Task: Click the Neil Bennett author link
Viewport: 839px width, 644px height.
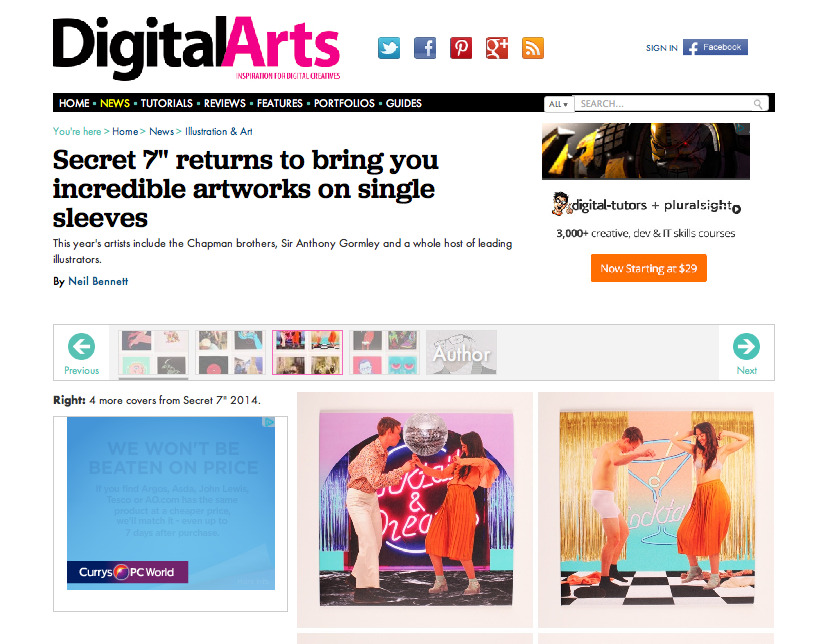Action: coord(98,281)
